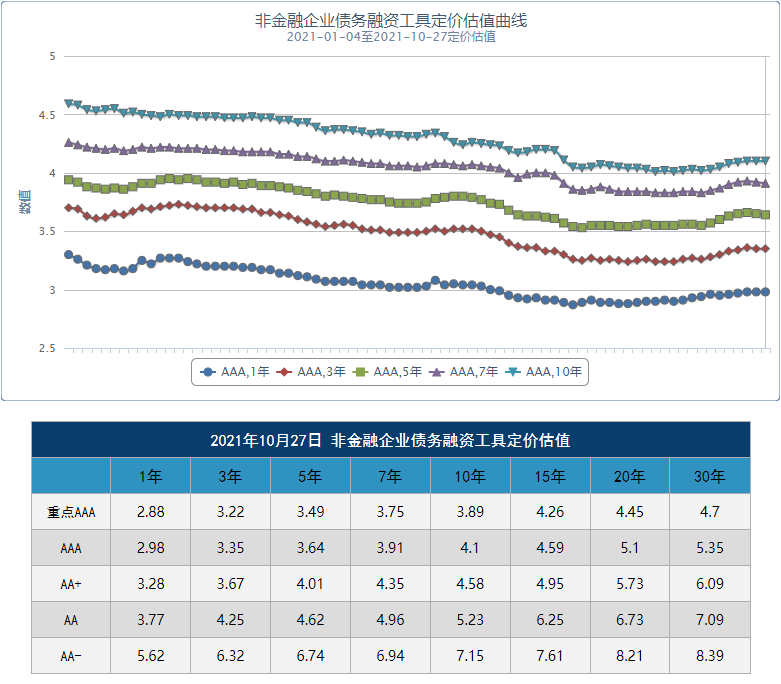This screenshot has width=781, height=684.
Task: Click the AAA 10年 value 4.1
Action: coord(469,547)
